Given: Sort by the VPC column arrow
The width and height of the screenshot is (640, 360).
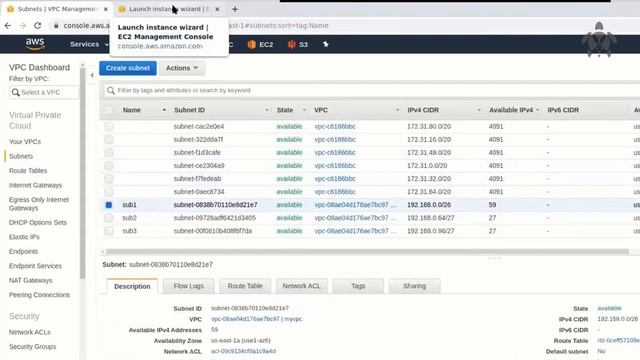Looking at the screenshot, I should (x=398, y=110).
